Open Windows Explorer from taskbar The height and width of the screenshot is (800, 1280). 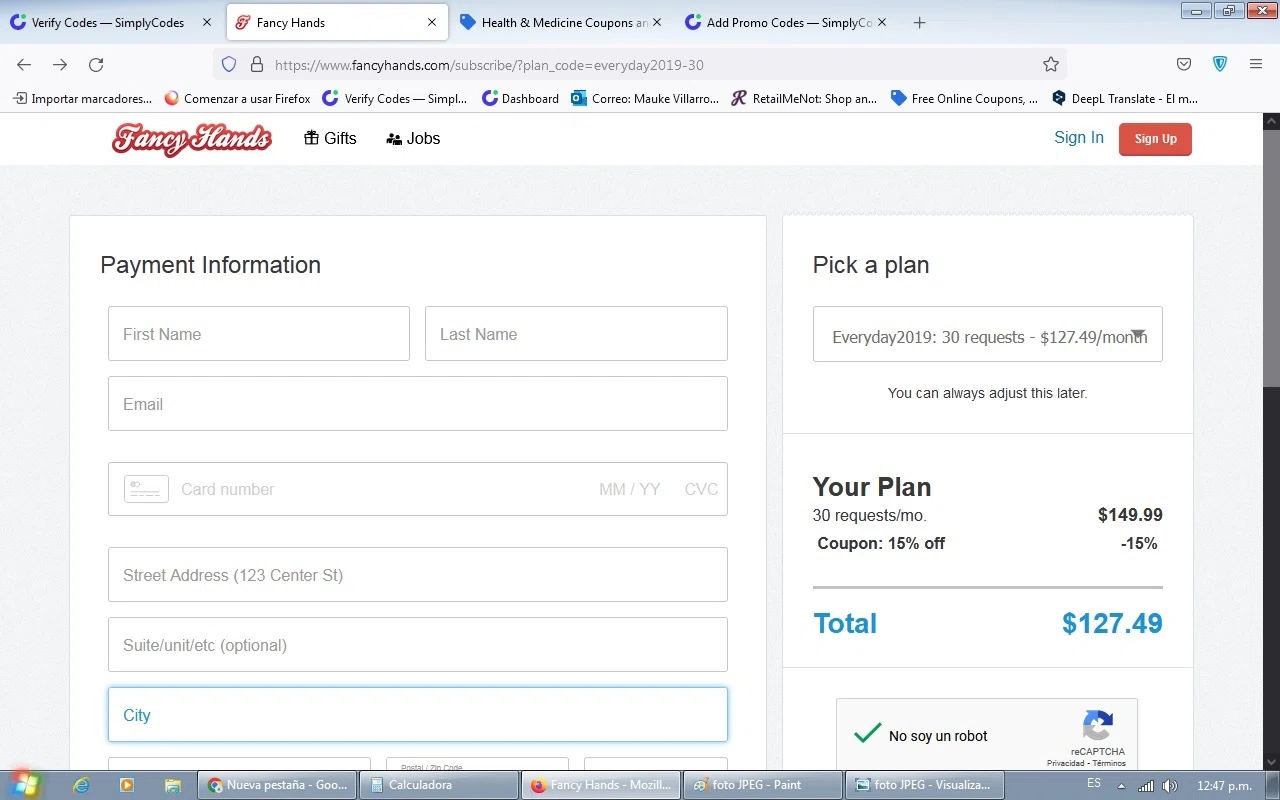172,785
